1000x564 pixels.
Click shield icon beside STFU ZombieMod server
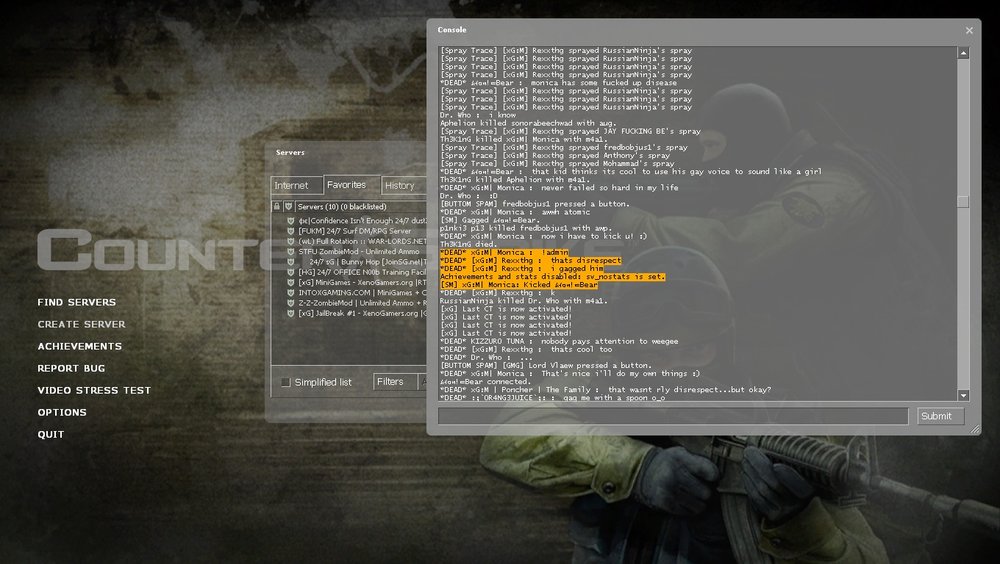click(290, 251)
